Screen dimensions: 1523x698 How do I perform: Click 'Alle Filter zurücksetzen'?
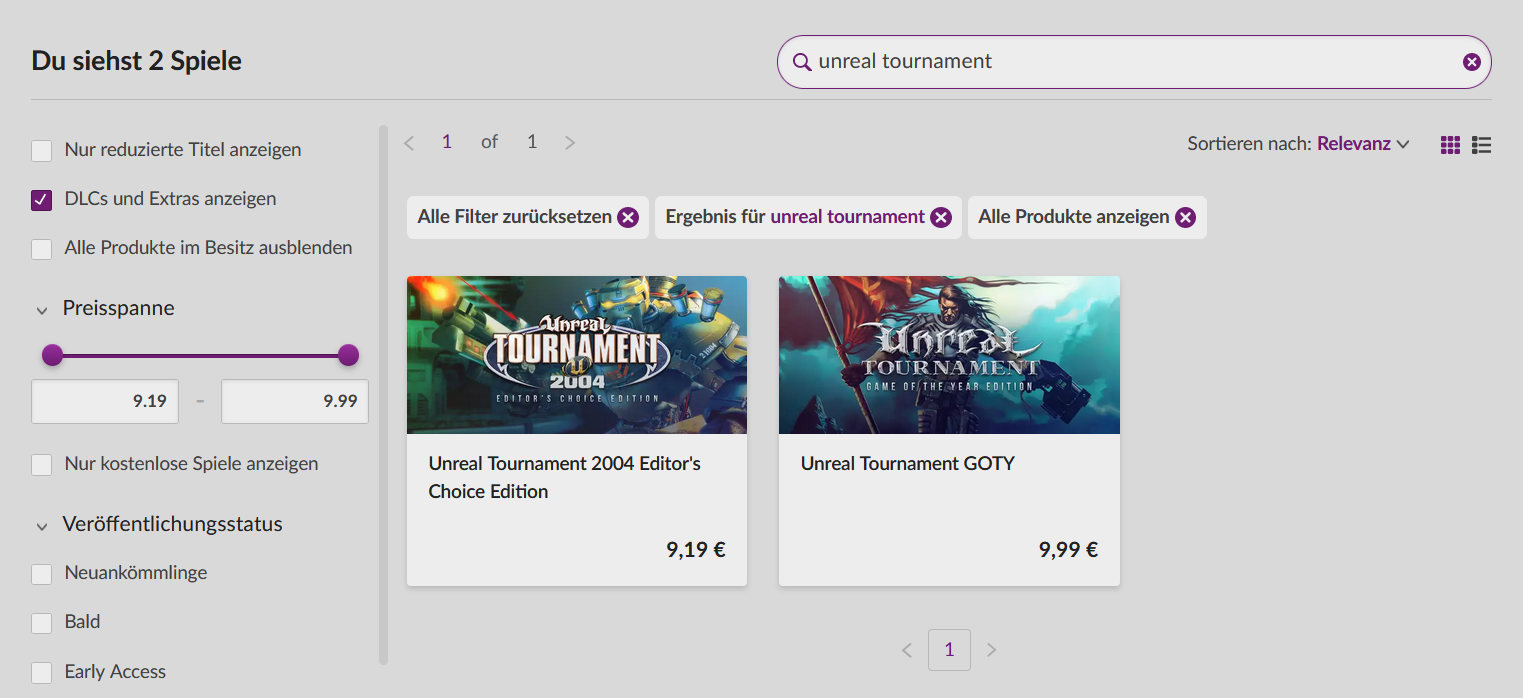(x=514, y=216)
